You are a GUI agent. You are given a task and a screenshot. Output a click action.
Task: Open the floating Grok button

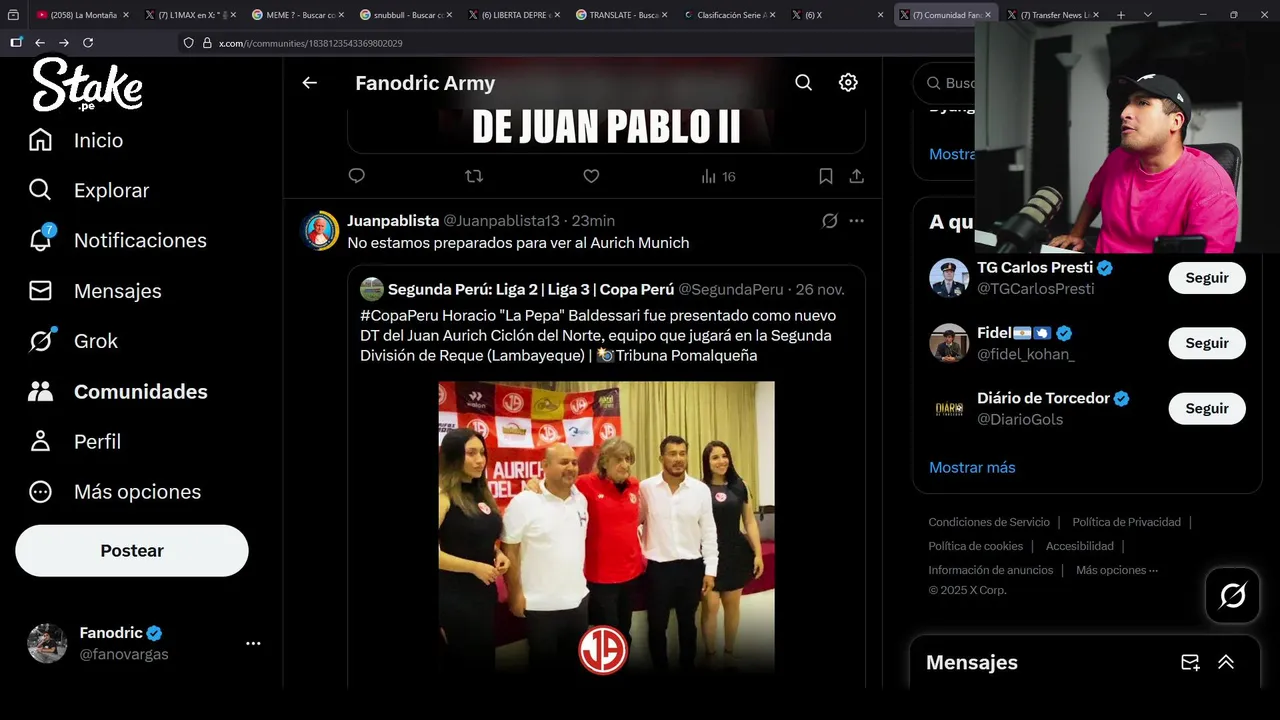[x=1232, y=596]
